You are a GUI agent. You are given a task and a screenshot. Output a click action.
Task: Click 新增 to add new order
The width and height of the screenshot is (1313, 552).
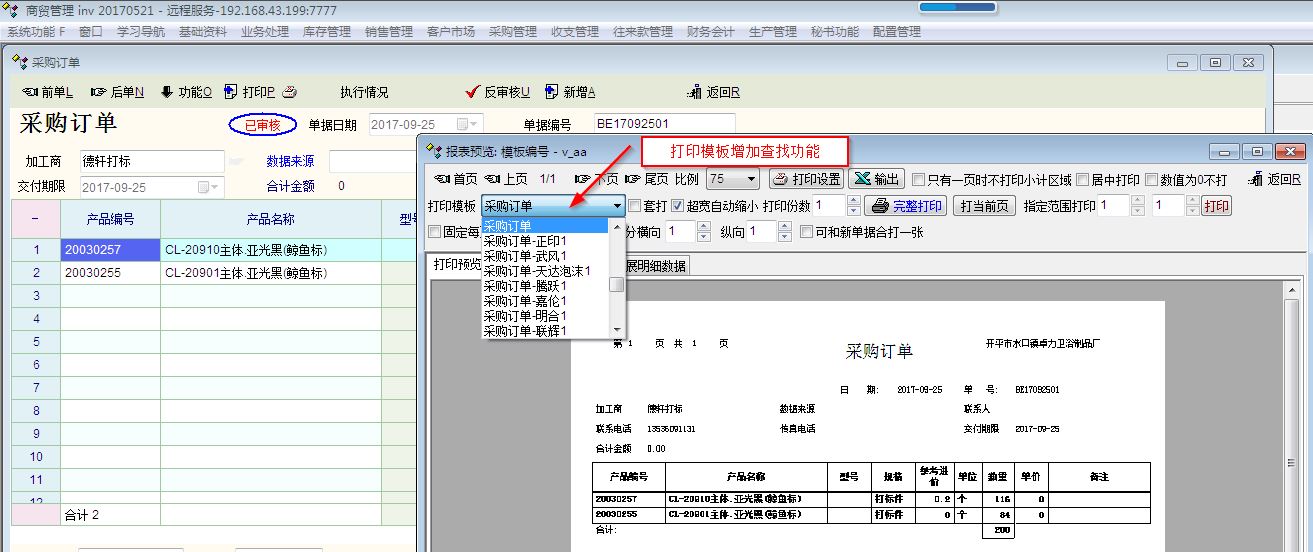[570, 92]
